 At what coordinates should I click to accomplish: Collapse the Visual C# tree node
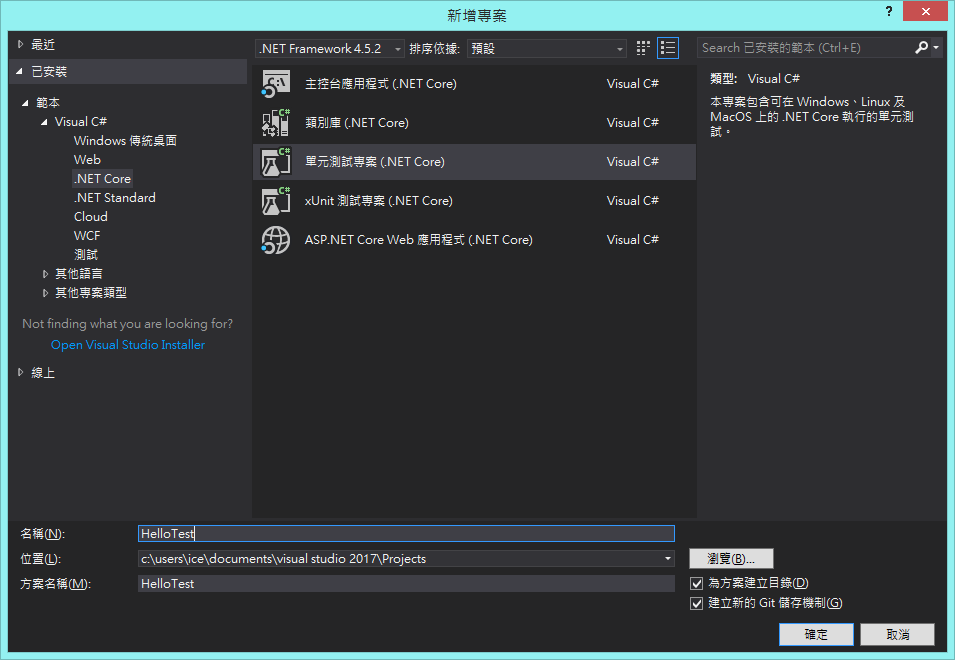point(44,122)
